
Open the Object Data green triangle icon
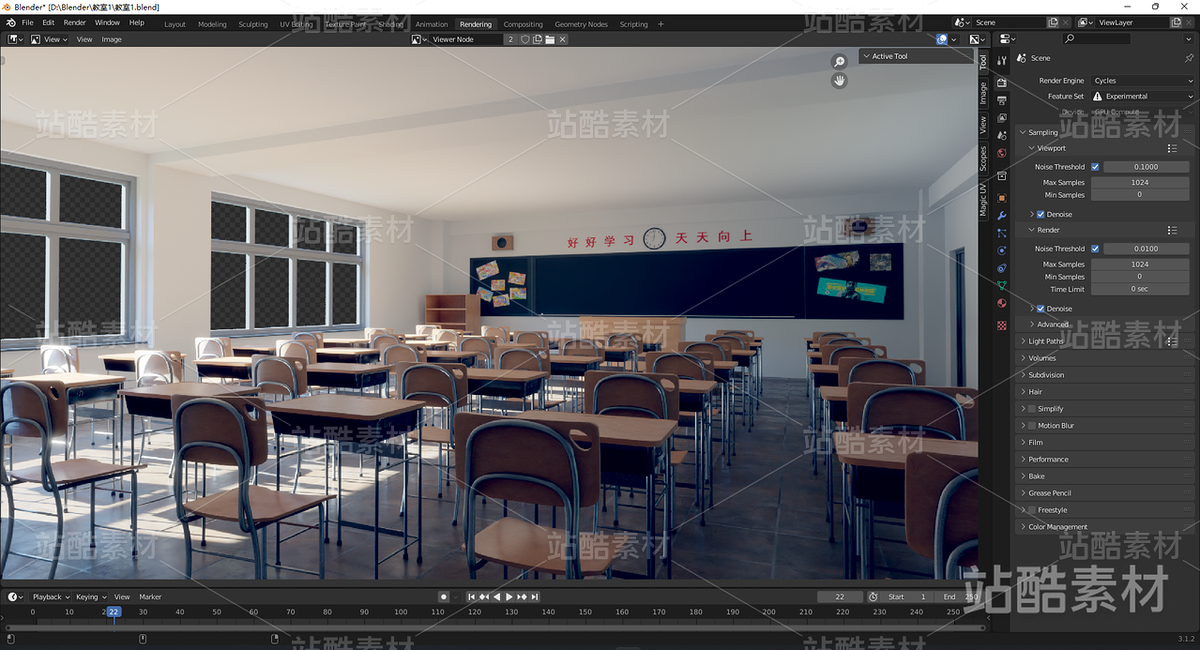[1002, 286]
